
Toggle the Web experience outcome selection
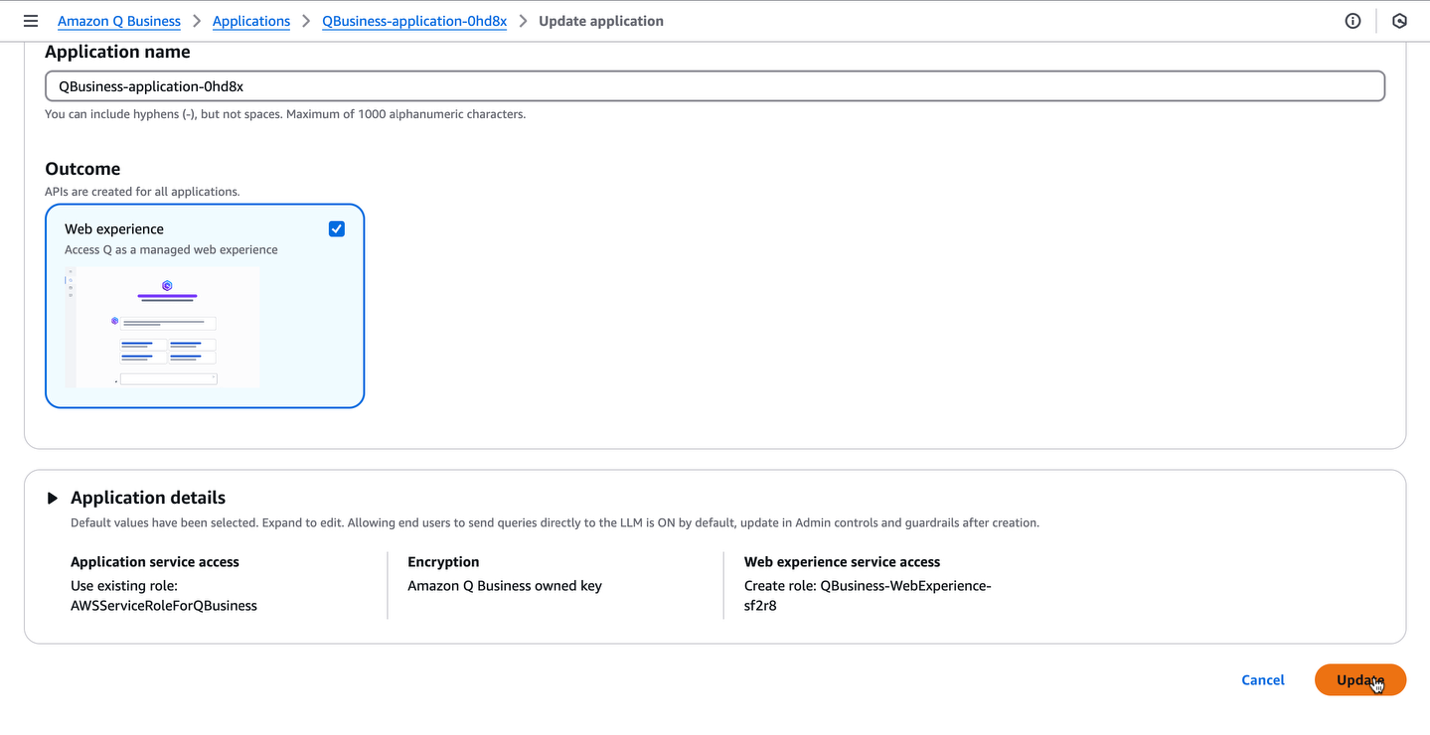click(337, 228)
